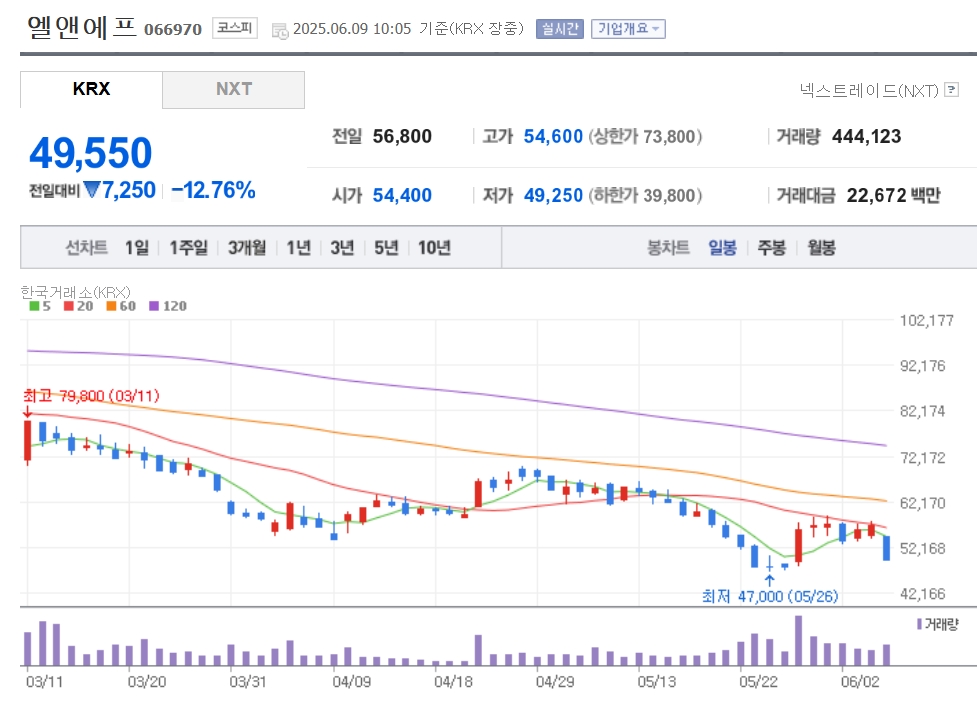
Task: Select the 월봉 monthly candle chart
Action: click(x=821, y=248)
